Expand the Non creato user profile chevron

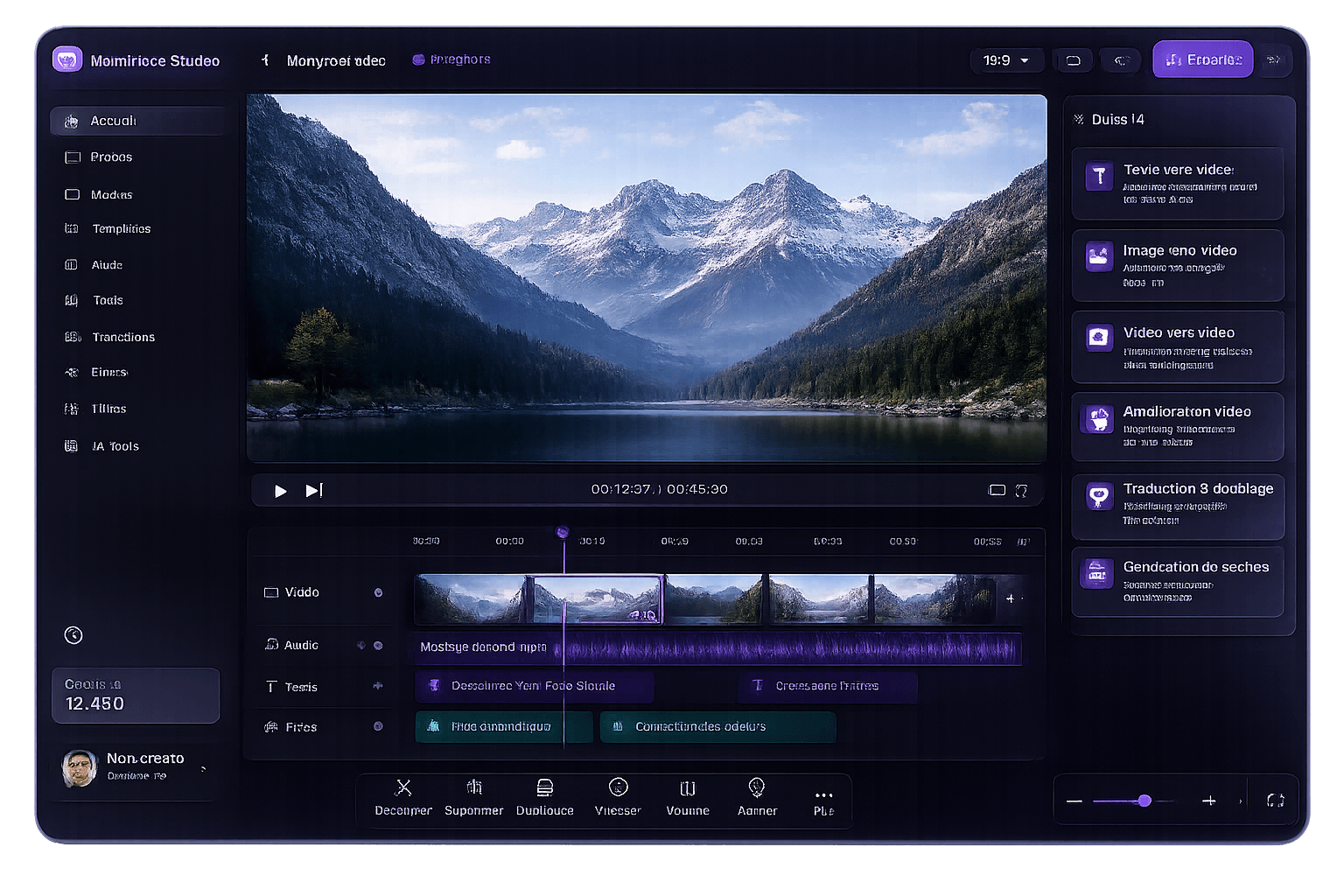point(203,768)
